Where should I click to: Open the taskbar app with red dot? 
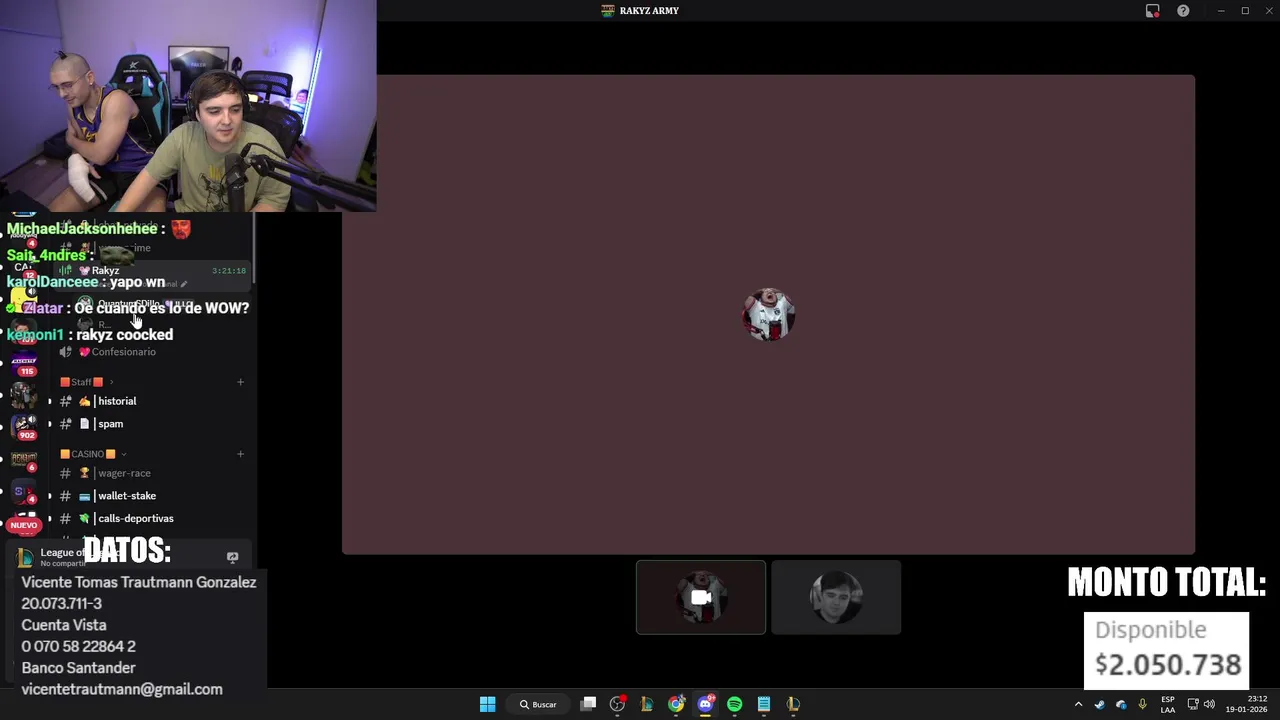(x=617, y=704)
